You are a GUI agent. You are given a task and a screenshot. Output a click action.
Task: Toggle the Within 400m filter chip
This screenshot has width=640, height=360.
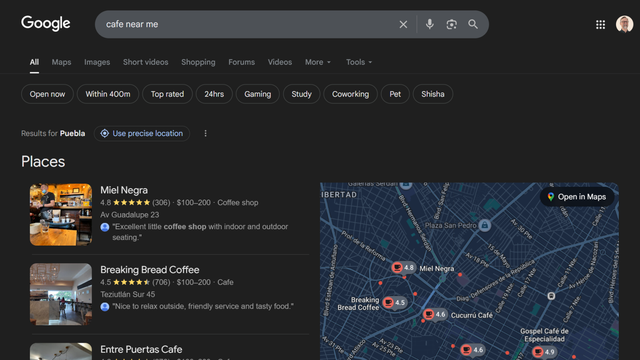tap(108, 94)
